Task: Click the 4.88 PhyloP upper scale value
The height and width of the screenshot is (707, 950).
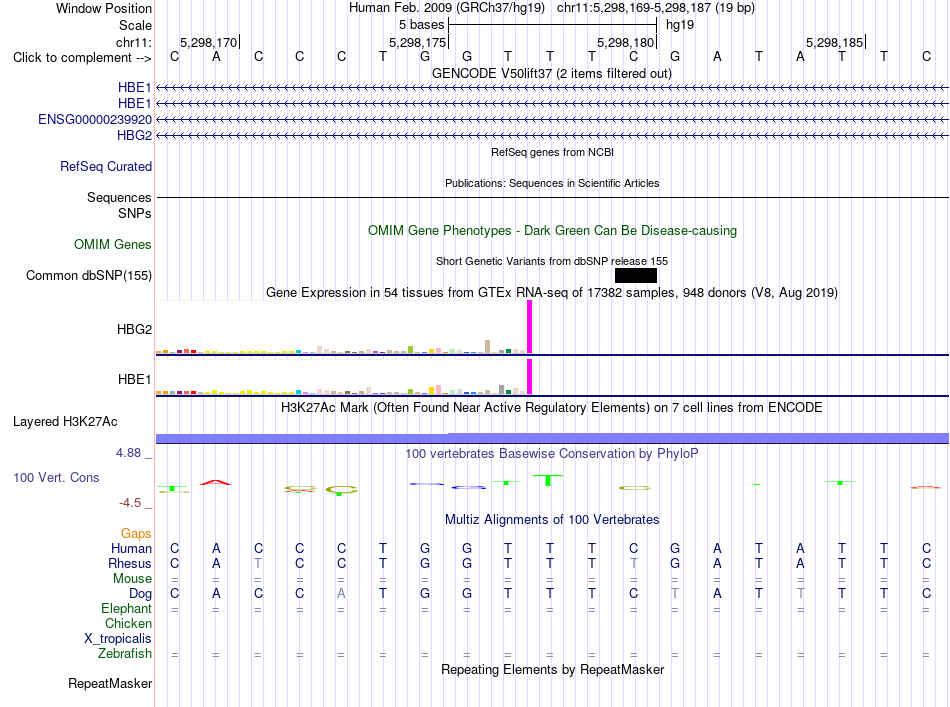Action: point(128,453)
